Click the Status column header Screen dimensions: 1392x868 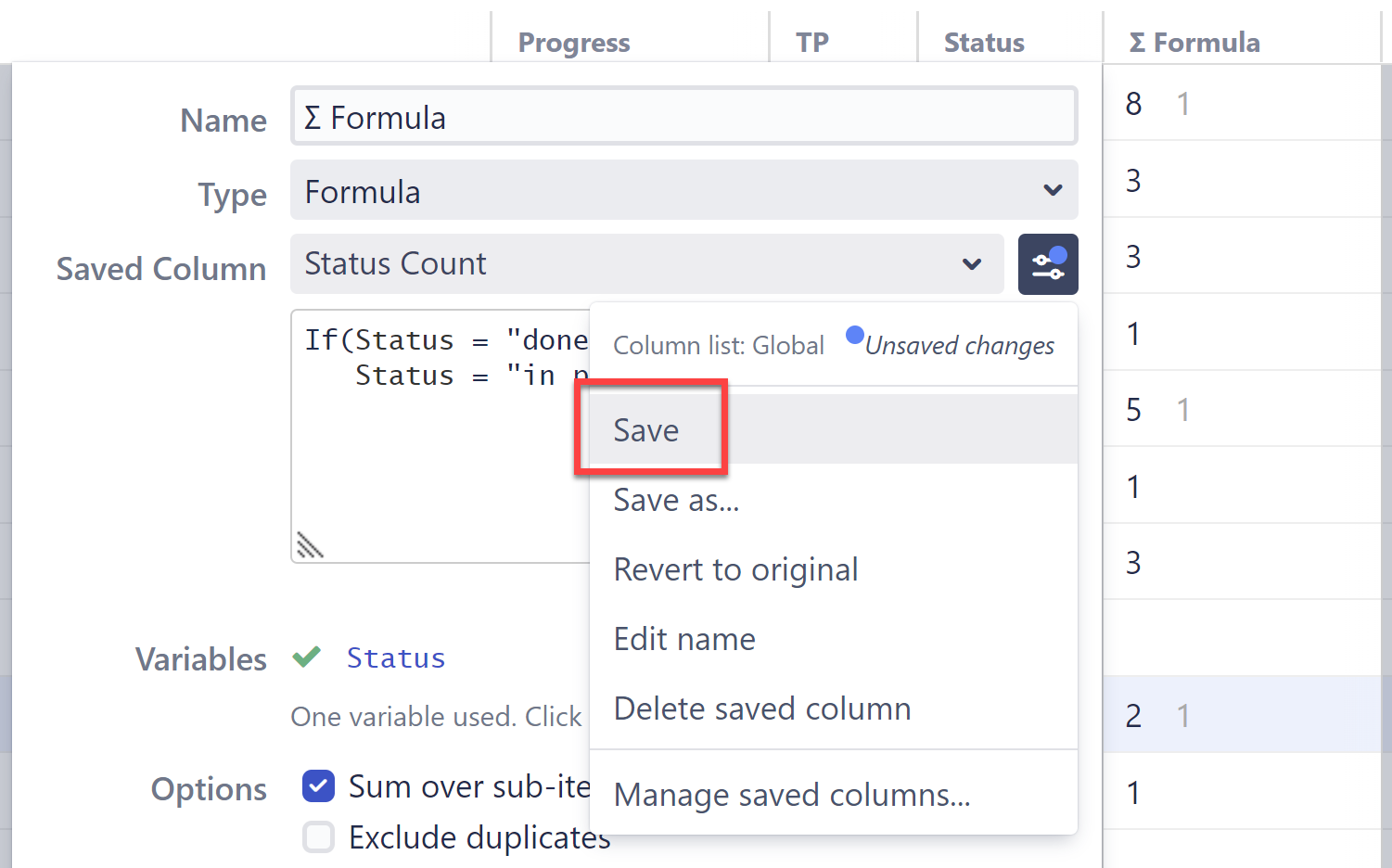983,43
